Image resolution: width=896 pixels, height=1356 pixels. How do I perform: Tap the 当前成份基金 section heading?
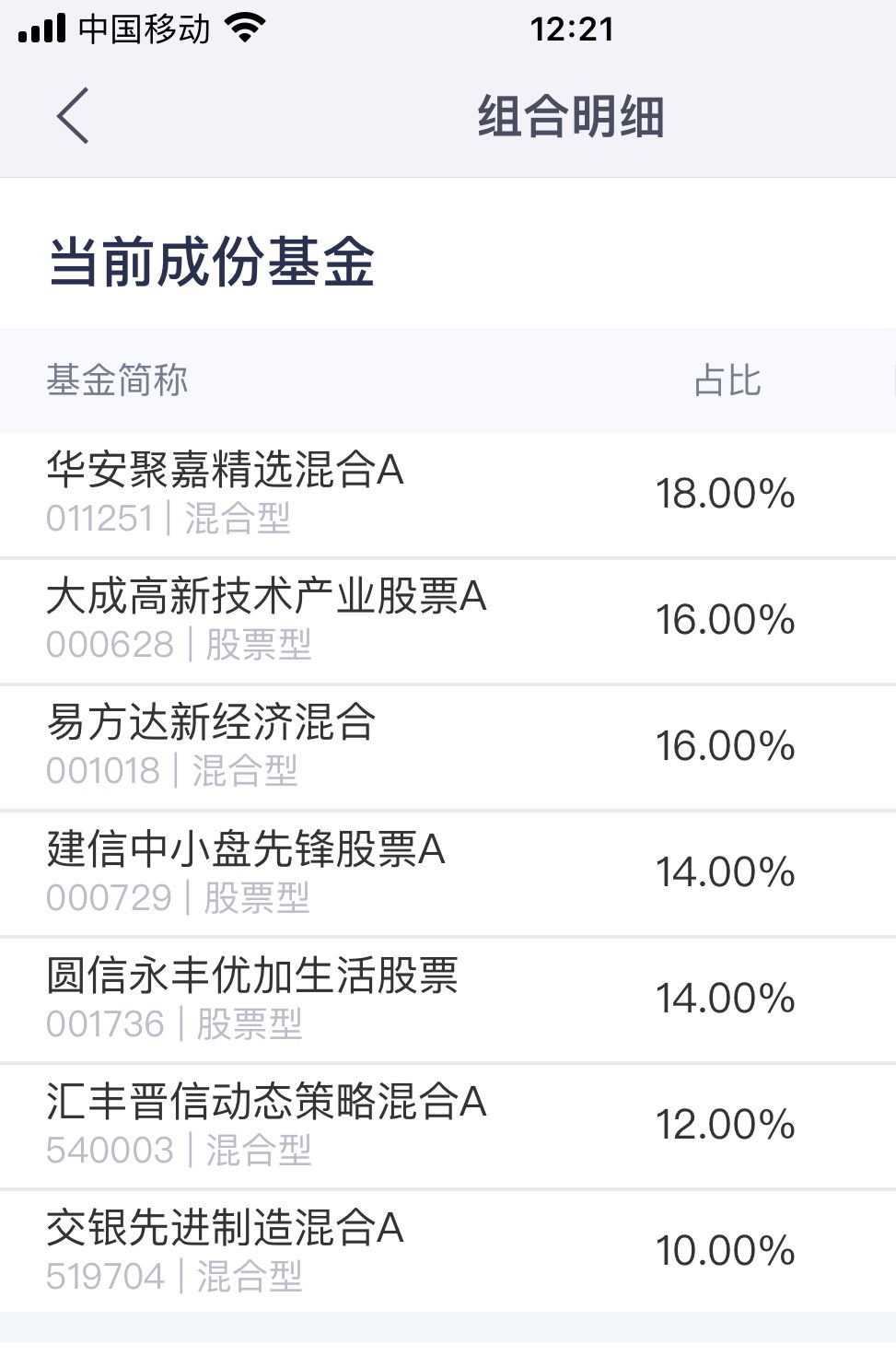click(211, 262)
